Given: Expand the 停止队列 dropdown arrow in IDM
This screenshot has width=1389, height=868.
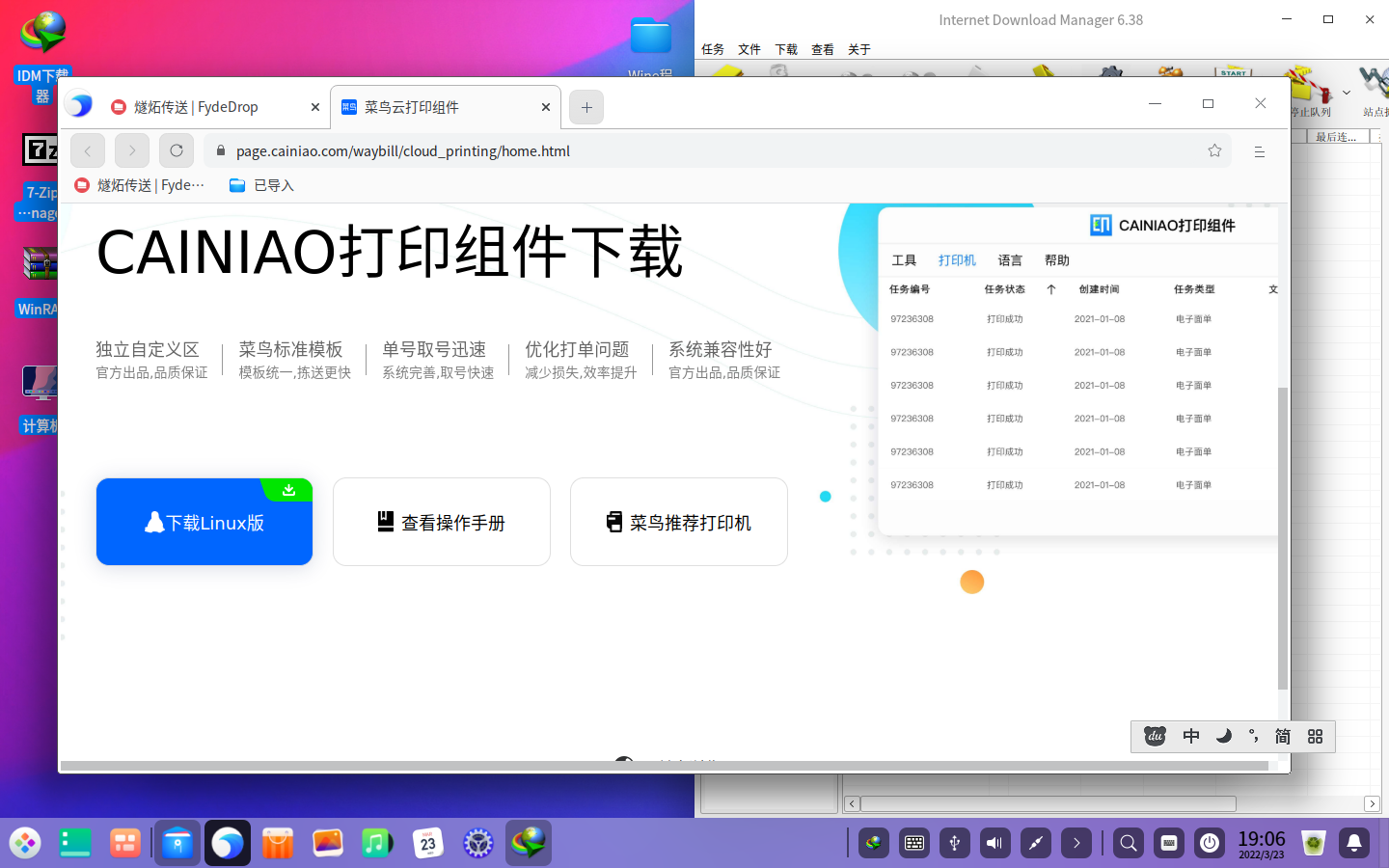Looking at the screenshot, I should point(1347,94).
